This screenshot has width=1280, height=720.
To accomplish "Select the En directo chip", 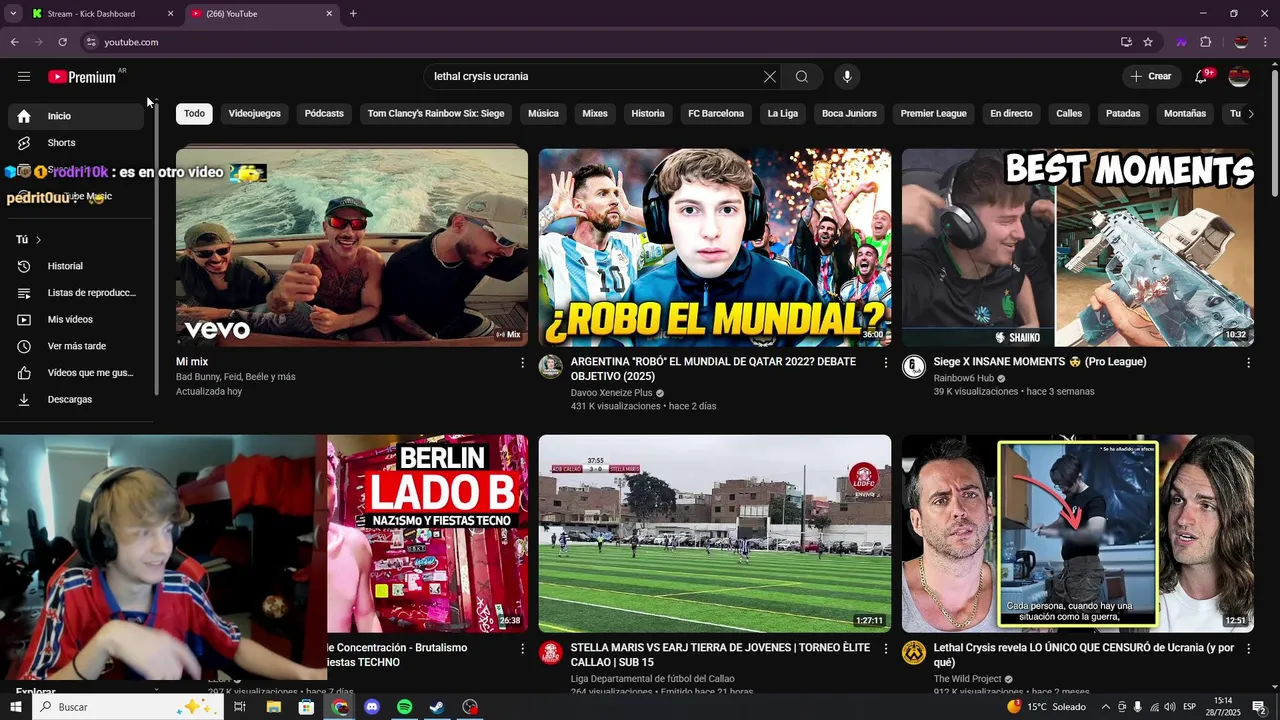I will pos(1011,114).
